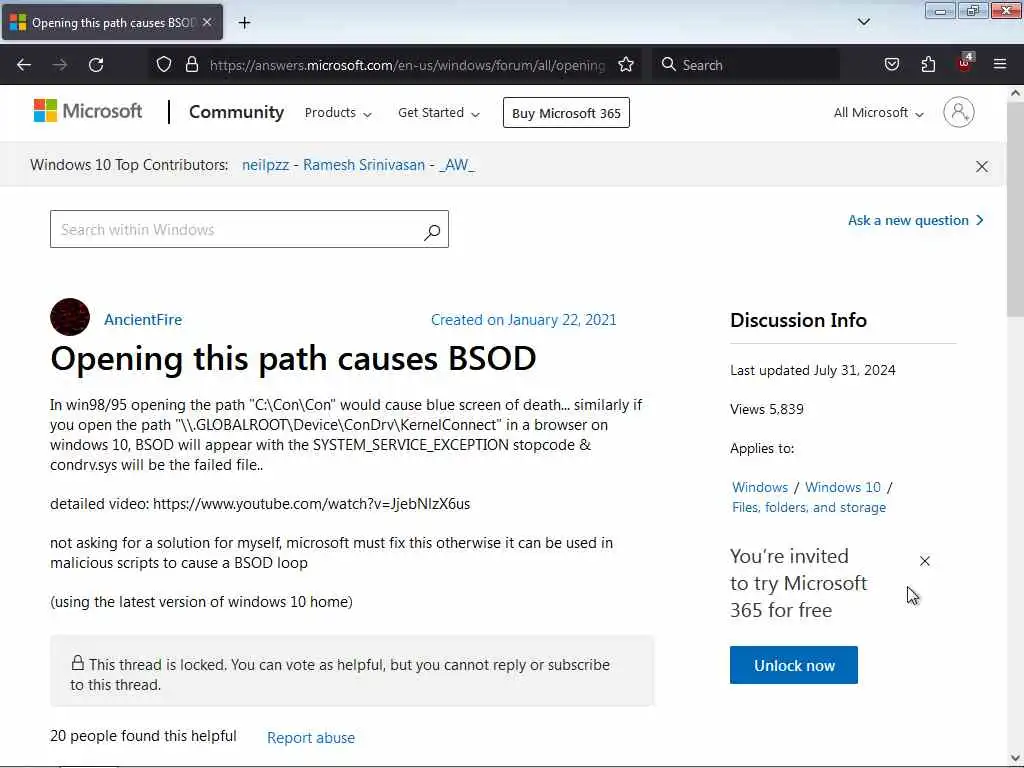Open neilpzz contributor profile
Image resolution: width=1024 pixels, height=768 pixels.
(265, 165)
